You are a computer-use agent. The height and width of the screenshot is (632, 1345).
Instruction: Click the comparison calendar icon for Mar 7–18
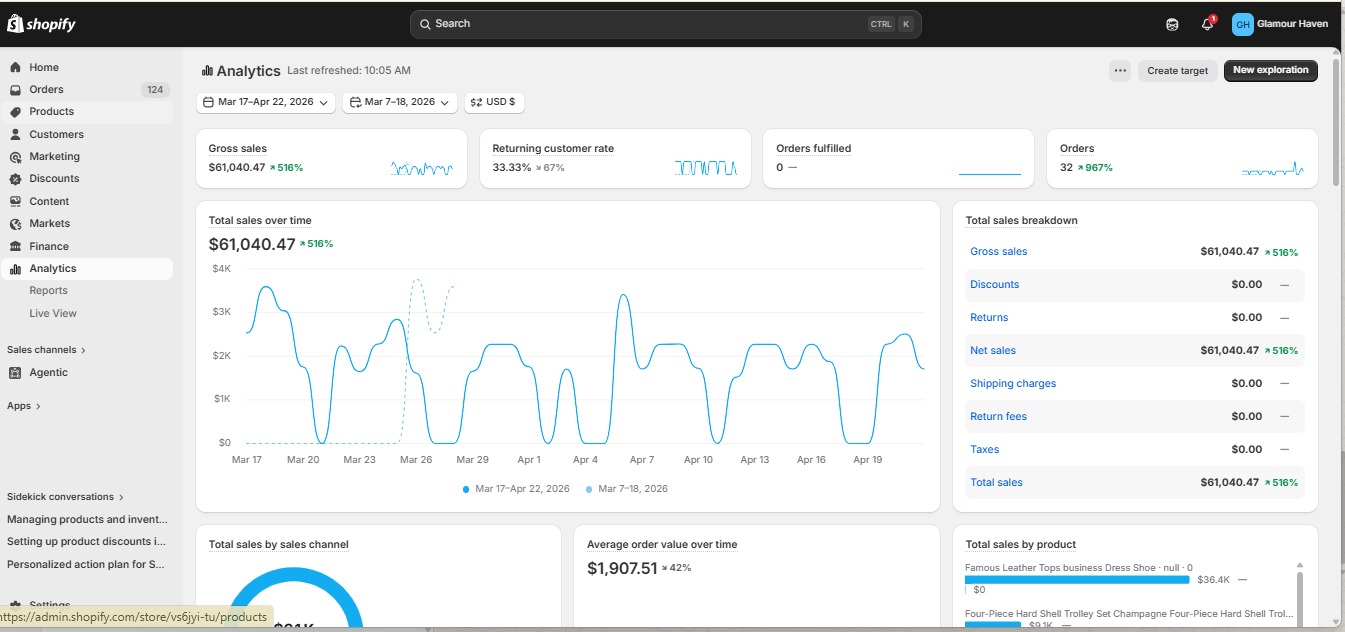point(354,102)
